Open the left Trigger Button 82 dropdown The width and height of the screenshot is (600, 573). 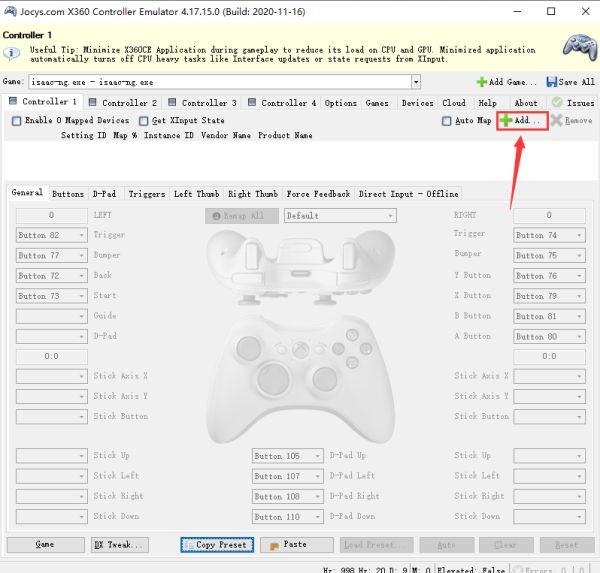pyautogui.click(x=80, y=236)
